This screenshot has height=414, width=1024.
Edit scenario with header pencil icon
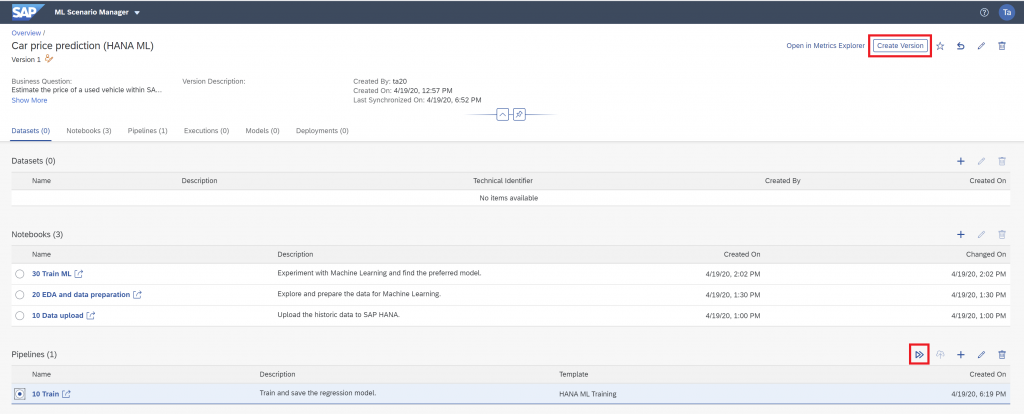tap(981, 46)
